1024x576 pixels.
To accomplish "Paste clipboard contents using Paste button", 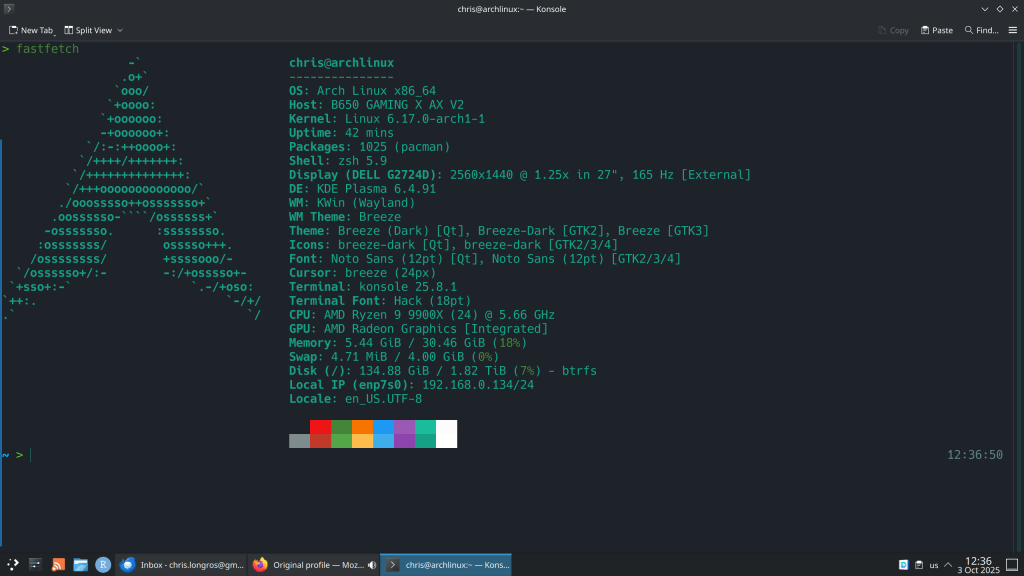I will click(x=936, y=30).
